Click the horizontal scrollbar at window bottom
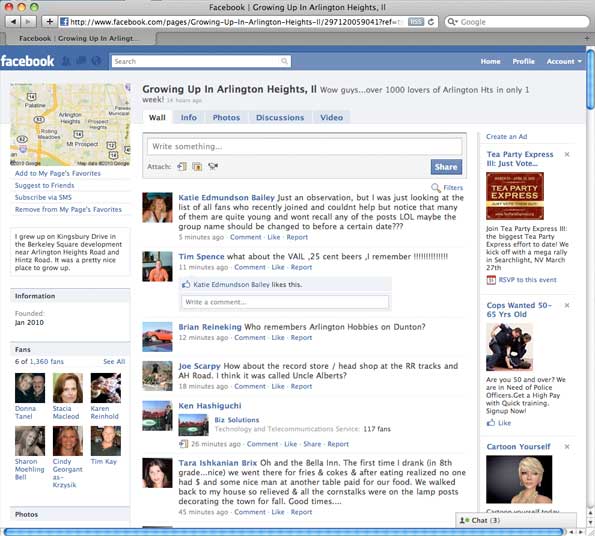 pos(283,532)
